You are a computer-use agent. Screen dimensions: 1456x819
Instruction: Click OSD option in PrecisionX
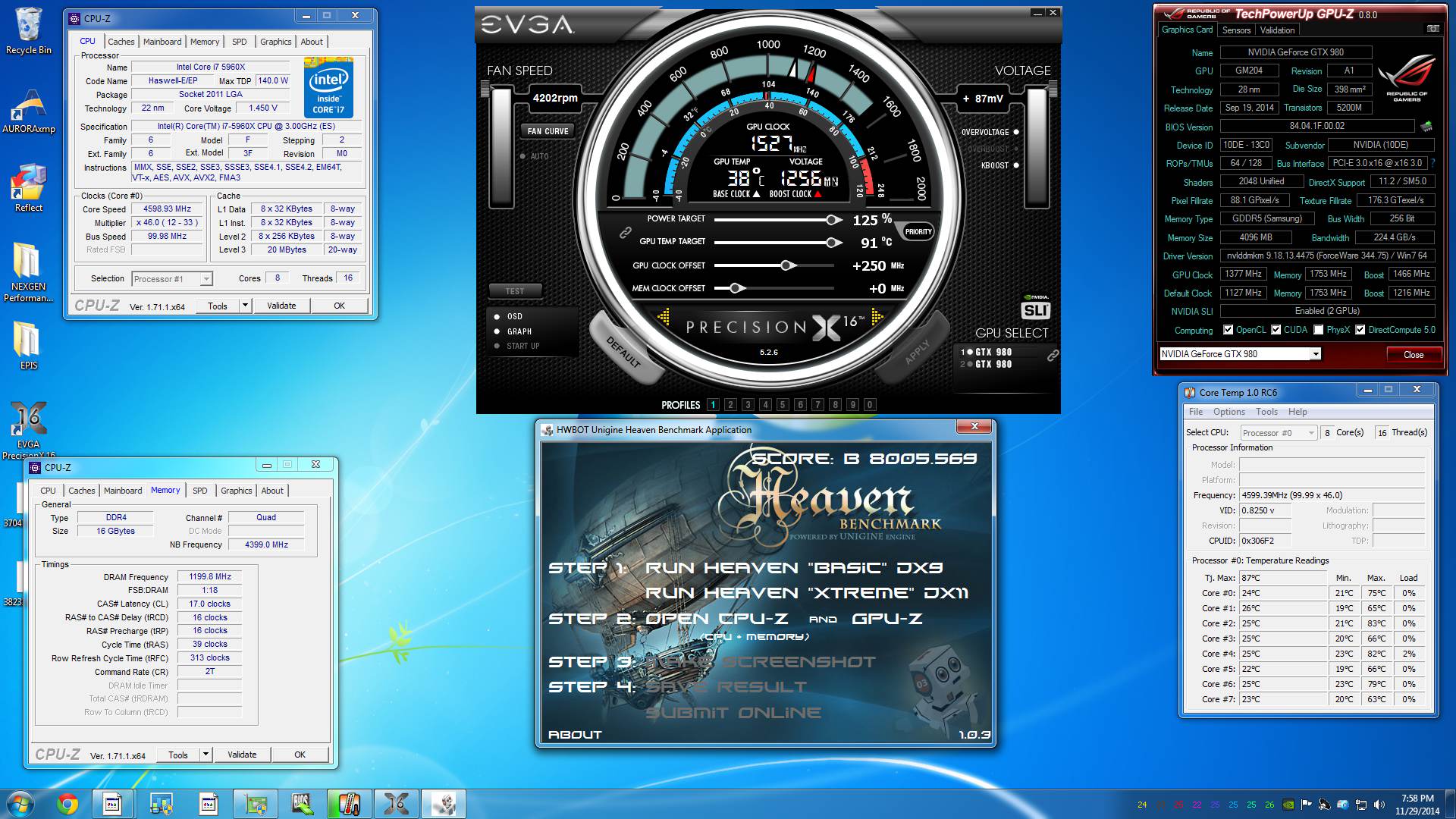(508, 316)
